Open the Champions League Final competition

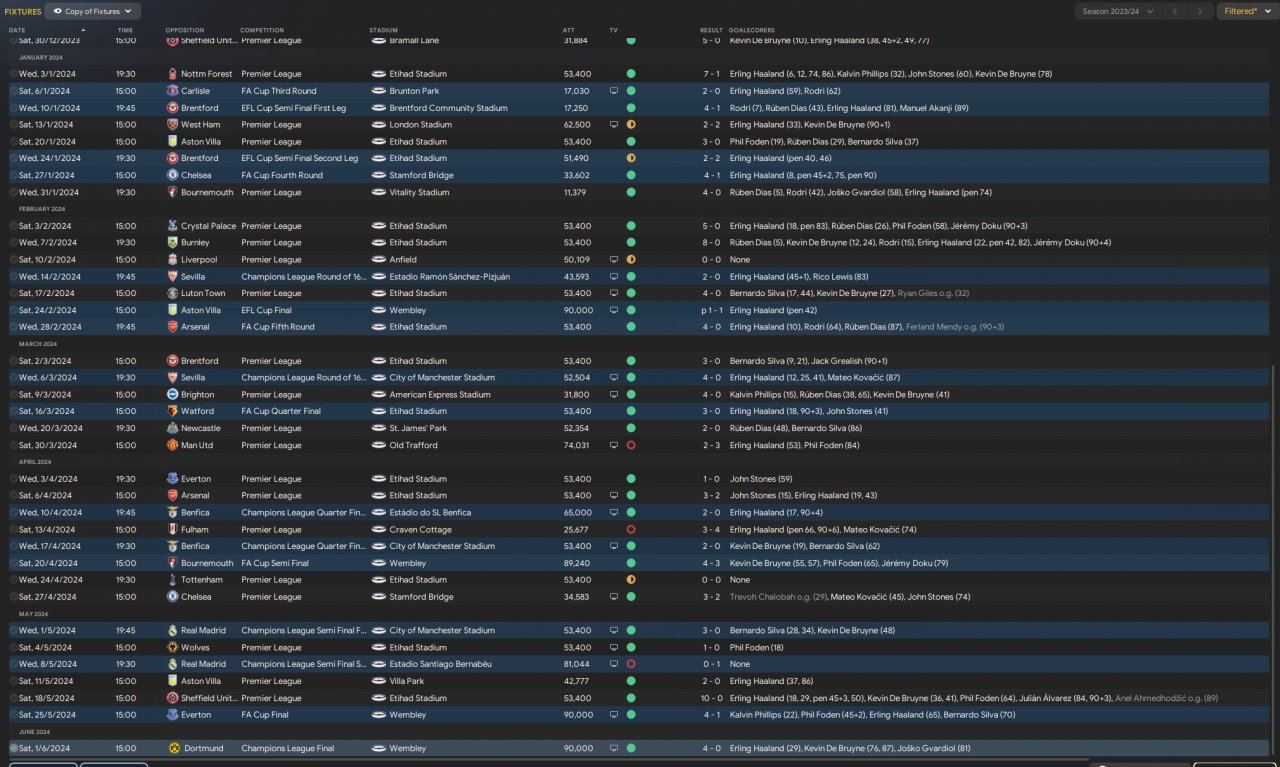click(289, 748)
